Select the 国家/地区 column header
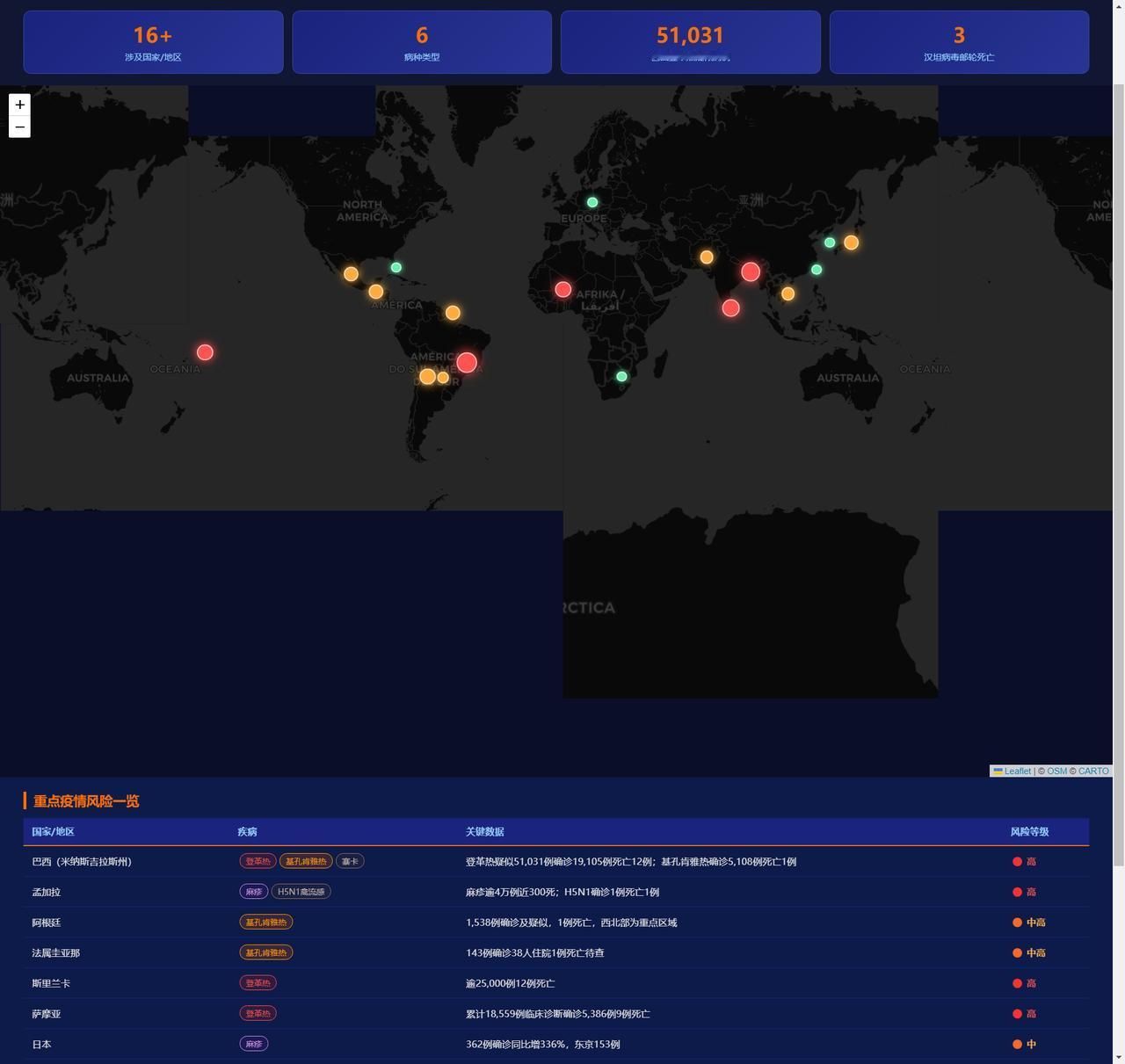Screen dimensions: 1125x1064 [53, 831]
